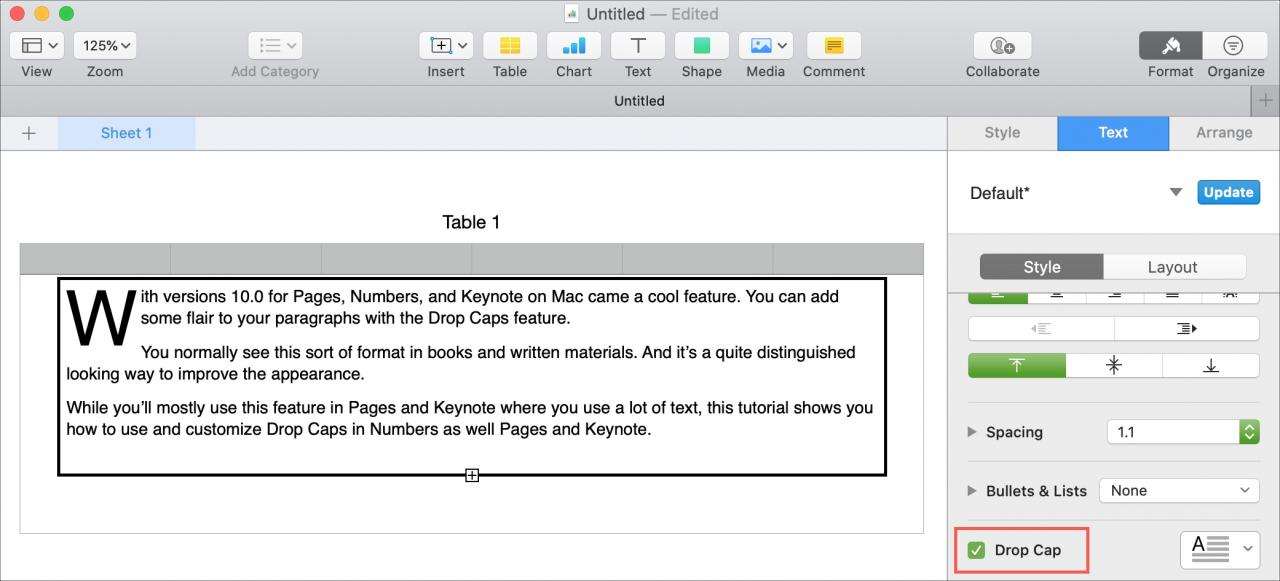Open the Default* paragraph style dropdown arrow
The width and height of the screenshot is (1280, 581).
click(x=1176, y=193)
